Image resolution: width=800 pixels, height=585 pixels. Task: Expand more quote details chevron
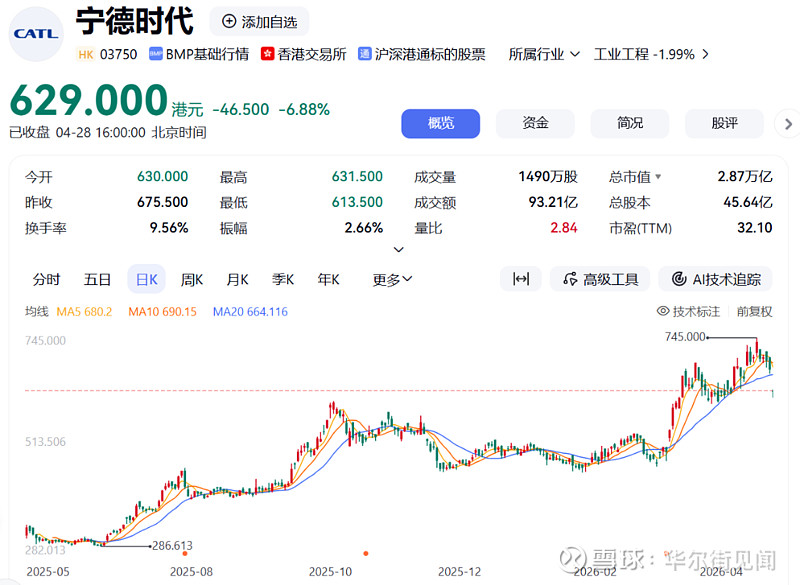pos(399,249)
